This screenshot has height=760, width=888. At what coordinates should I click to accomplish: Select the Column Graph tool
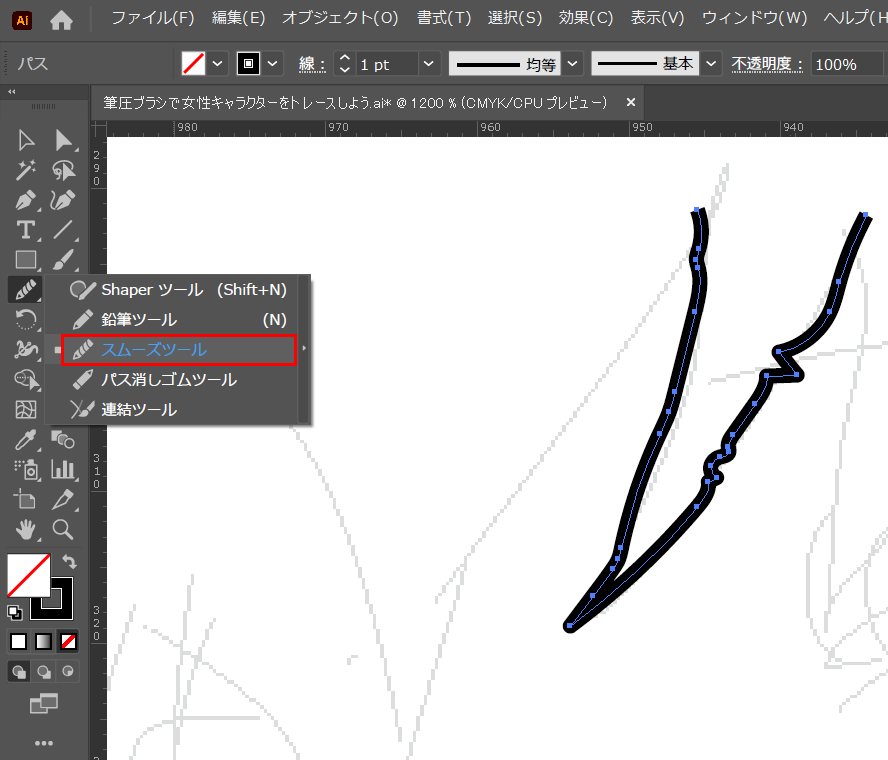63,469
